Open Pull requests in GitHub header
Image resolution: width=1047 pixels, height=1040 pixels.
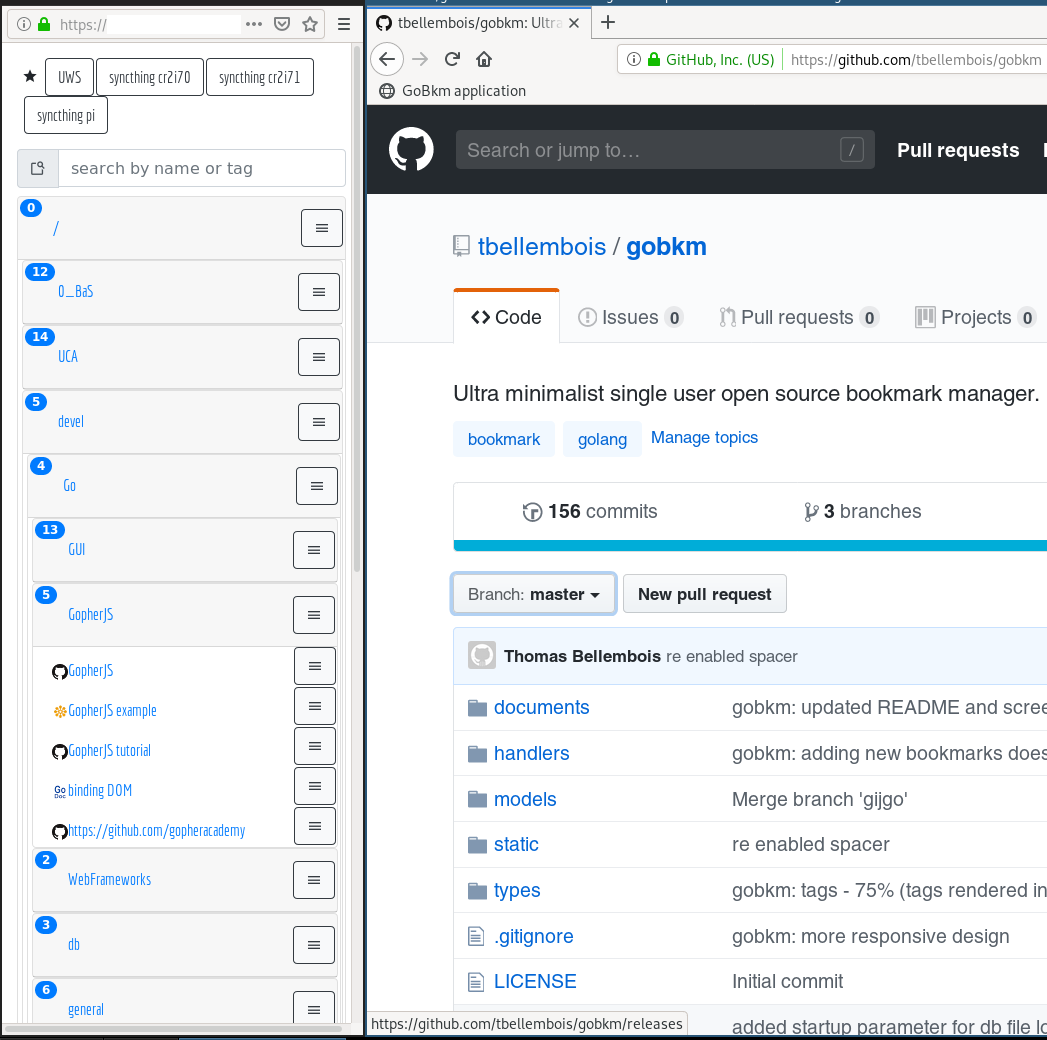click(958, 150)
